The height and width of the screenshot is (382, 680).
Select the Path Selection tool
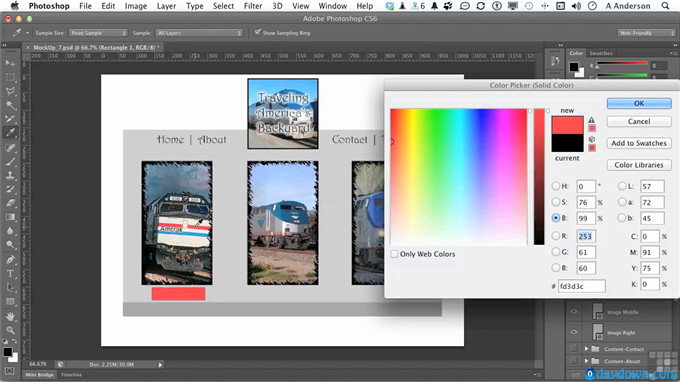[x=10, y=288]
